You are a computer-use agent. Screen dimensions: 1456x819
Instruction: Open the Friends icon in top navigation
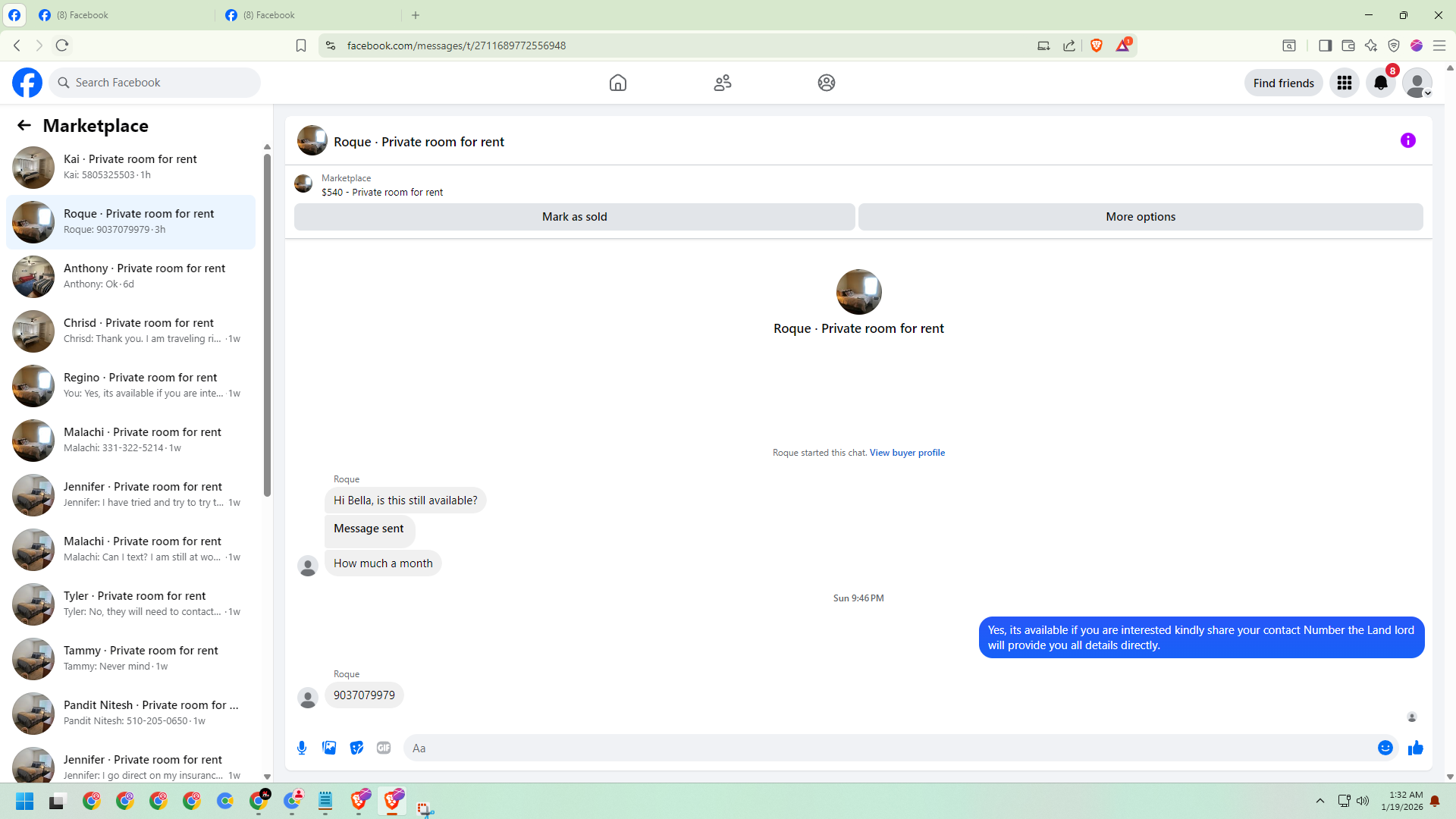(x=723, y=83)
